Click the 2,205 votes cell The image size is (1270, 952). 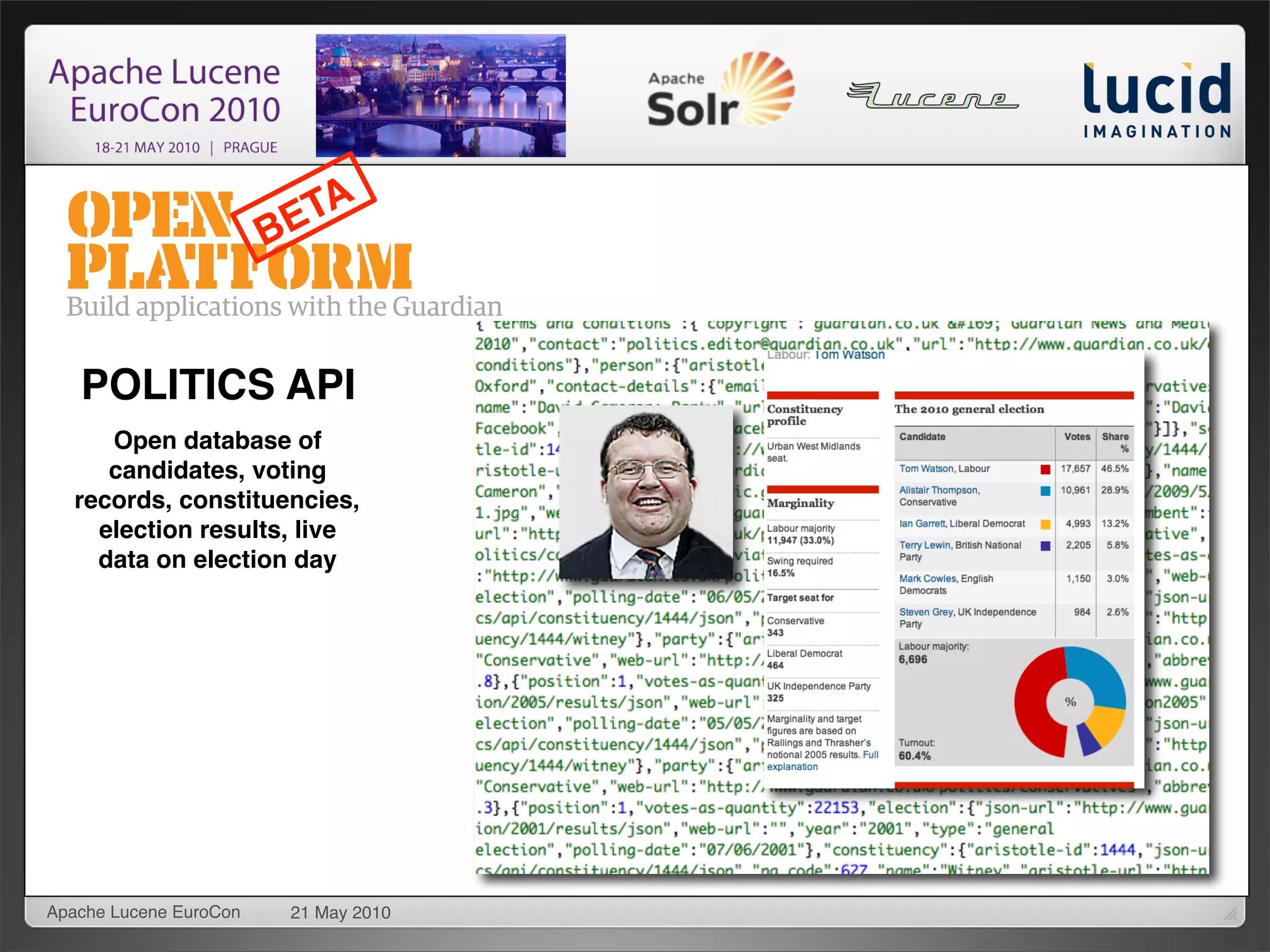point(1078,545)
